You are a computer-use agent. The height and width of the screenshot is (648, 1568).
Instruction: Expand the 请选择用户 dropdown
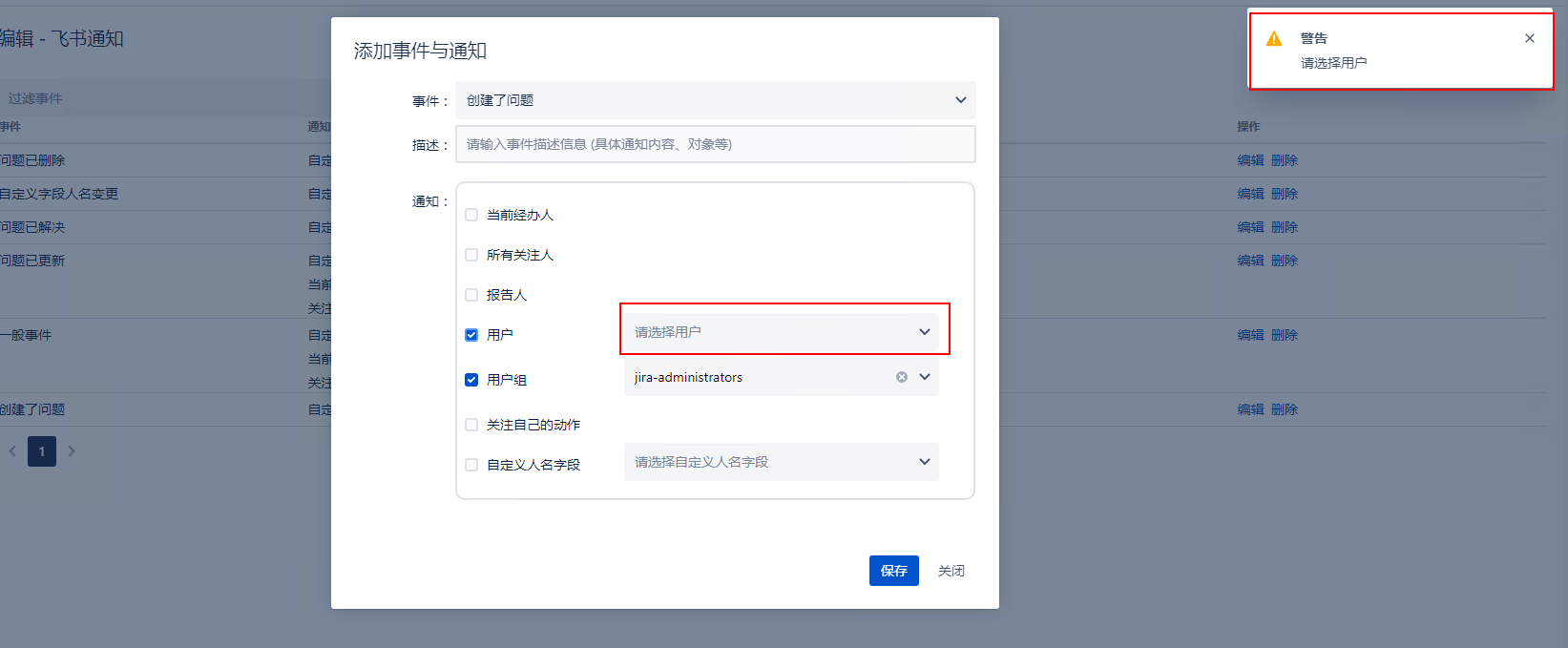[x=781, y=332]
